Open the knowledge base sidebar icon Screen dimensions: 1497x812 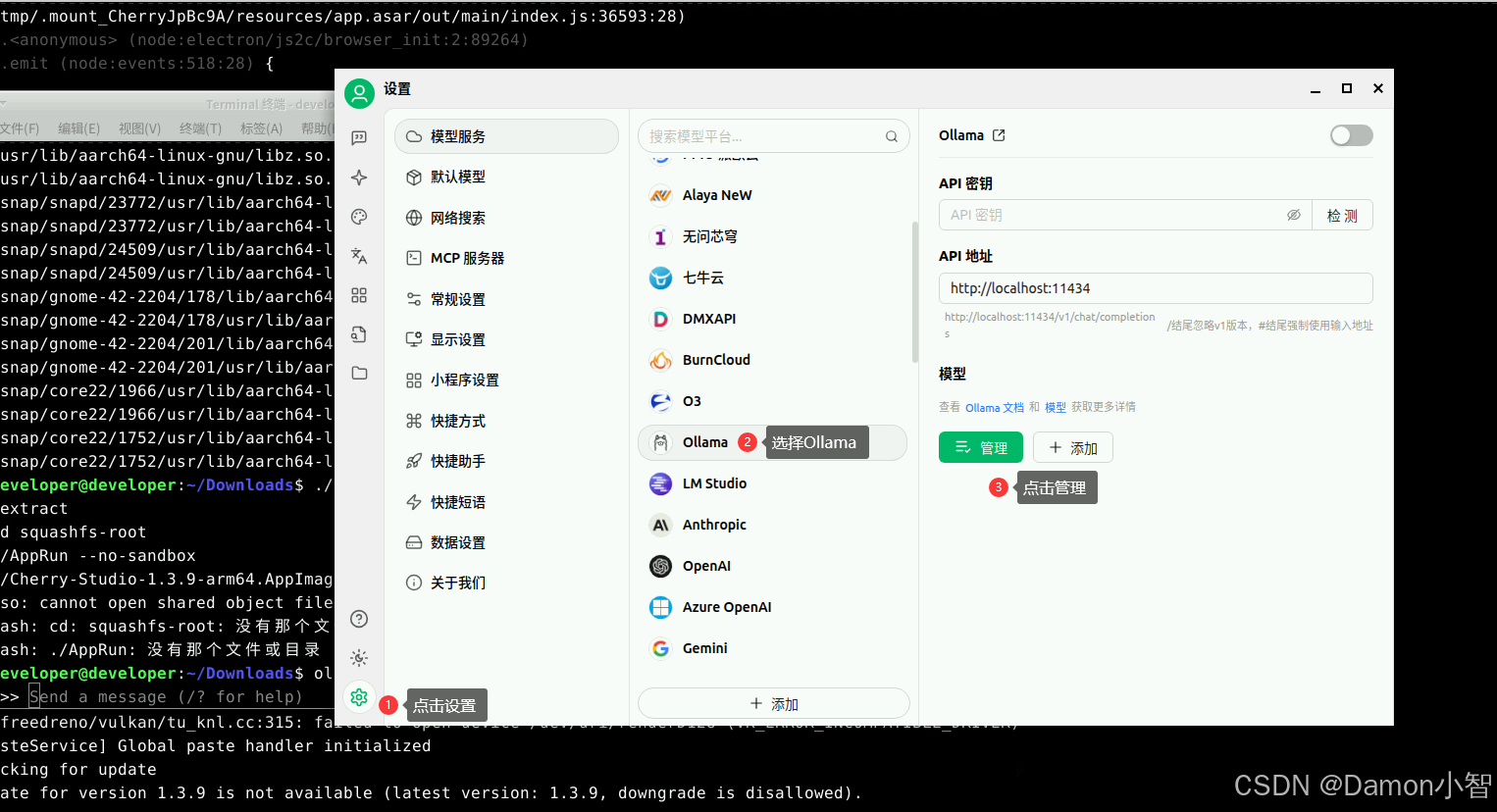click(359, 334)
